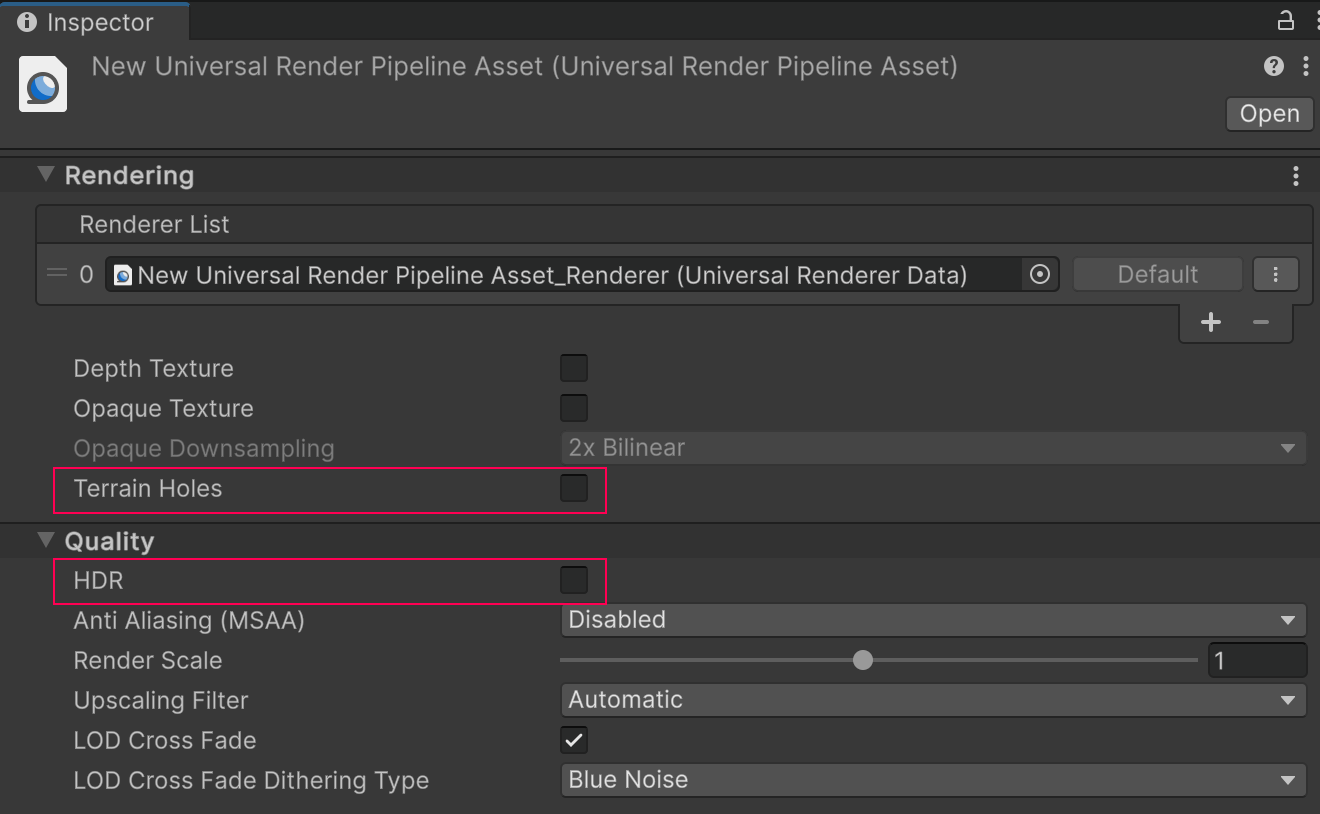
Task: Click the help icon in the asset header
Action: [x=1272, y=66]
